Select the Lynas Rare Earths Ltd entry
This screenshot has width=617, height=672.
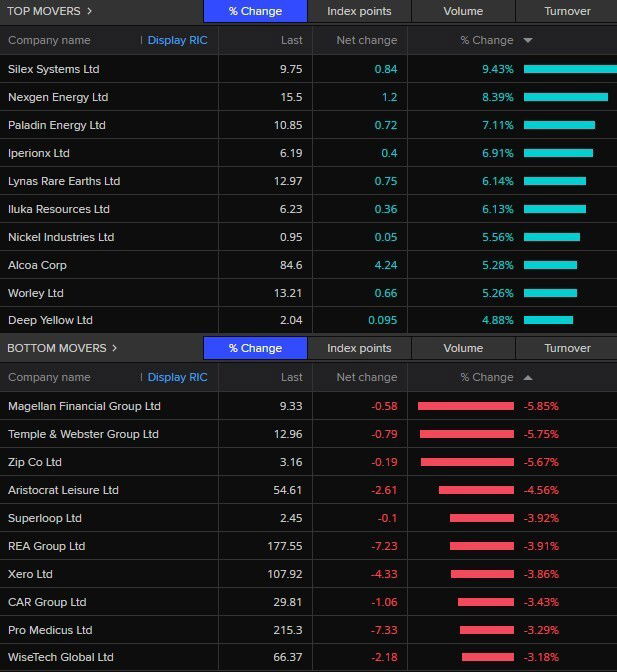click(x=64, y=181)
